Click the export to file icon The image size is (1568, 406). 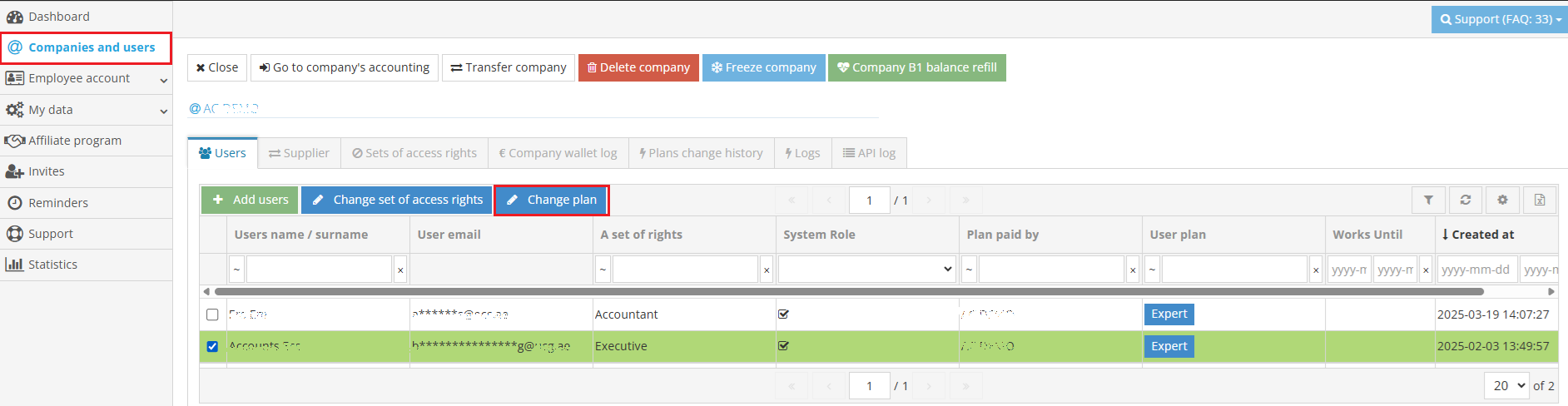[1540, 200]
